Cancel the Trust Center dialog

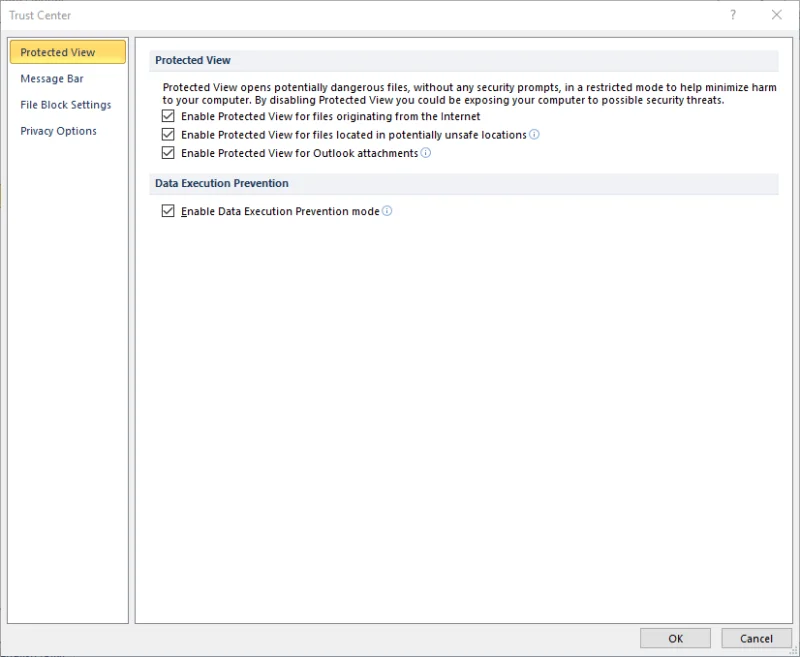[x=756, y=639]
